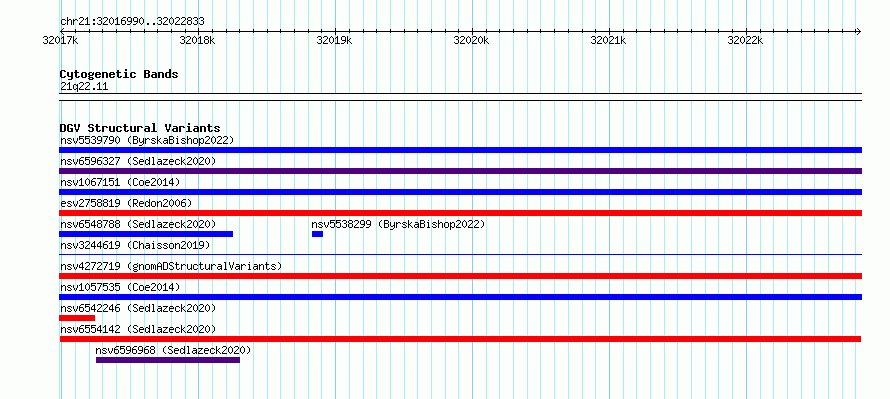Click the blue bar under nsv1057535

coord(460,297)
